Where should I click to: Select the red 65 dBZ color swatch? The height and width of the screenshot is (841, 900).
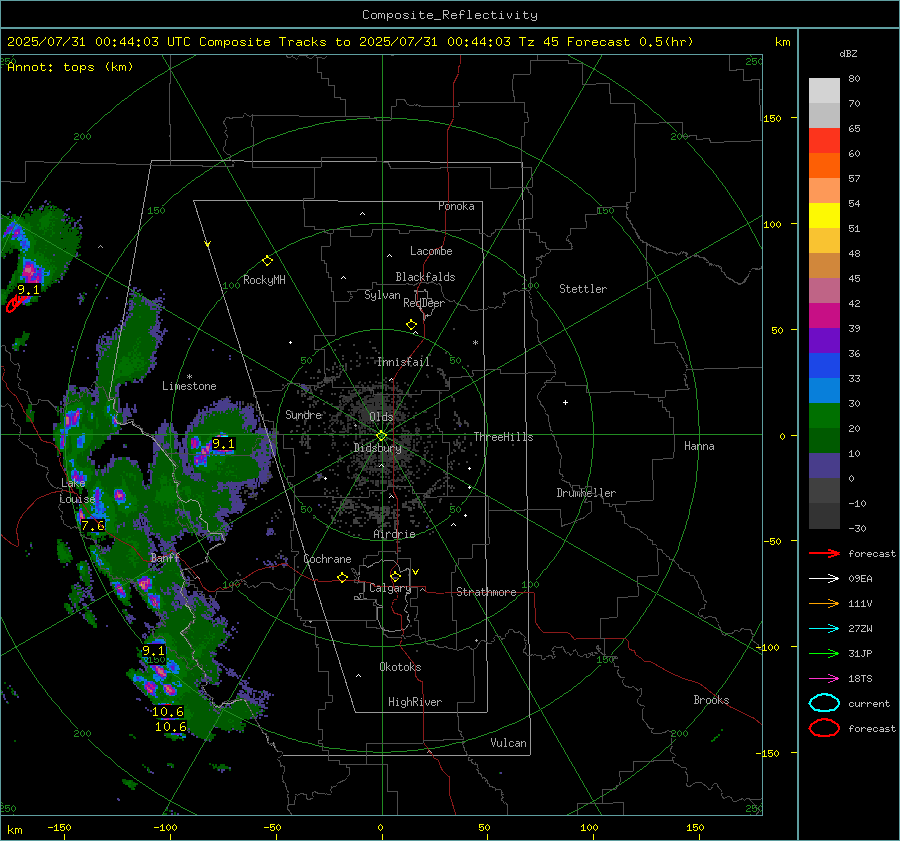824,140
